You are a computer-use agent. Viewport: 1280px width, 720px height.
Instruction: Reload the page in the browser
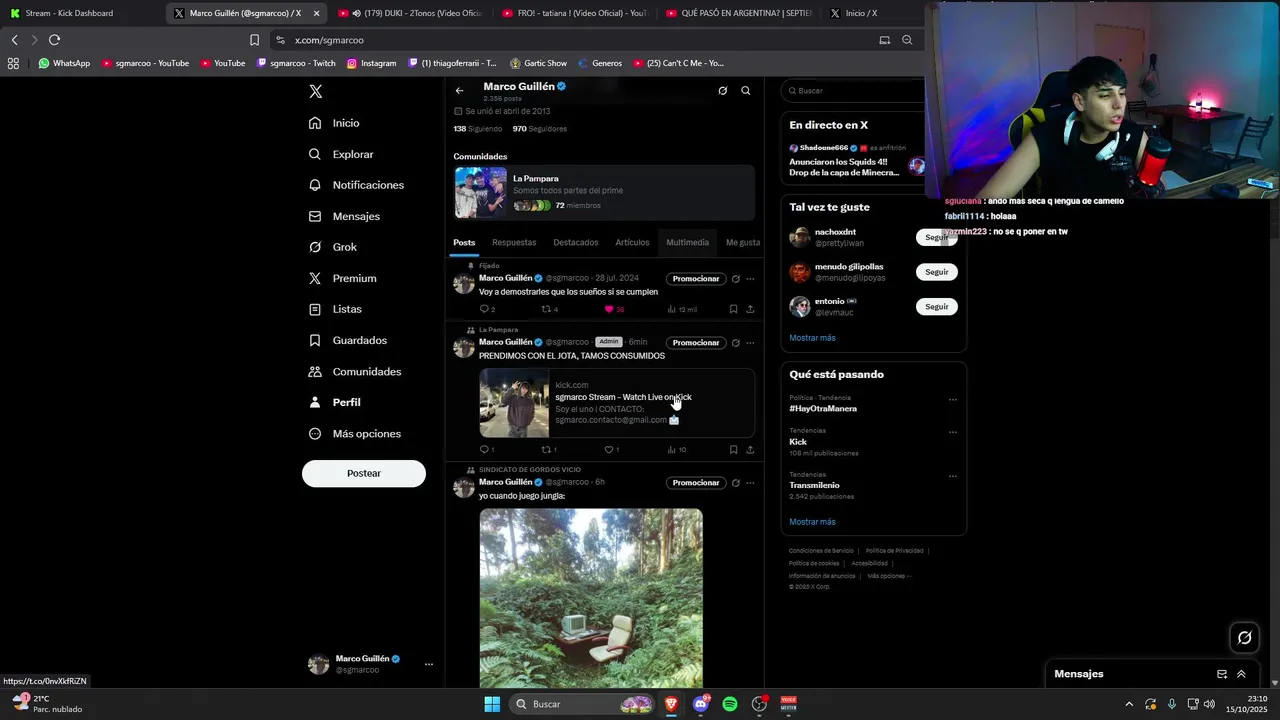pyautogui.click(x=54, y=40)
